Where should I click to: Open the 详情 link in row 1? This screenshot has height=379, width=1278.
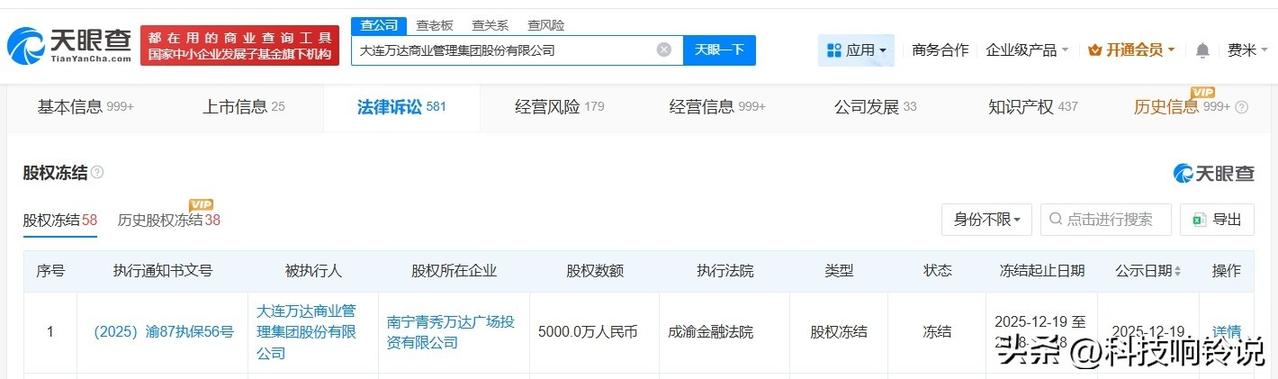tap(1226, 332)
